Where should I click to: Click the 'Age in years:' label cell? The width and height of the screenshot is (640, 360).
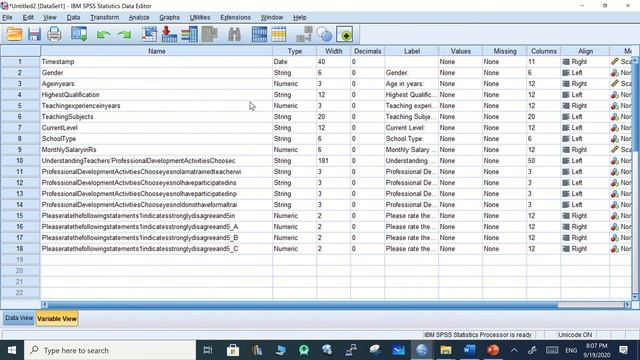point(411,84)
